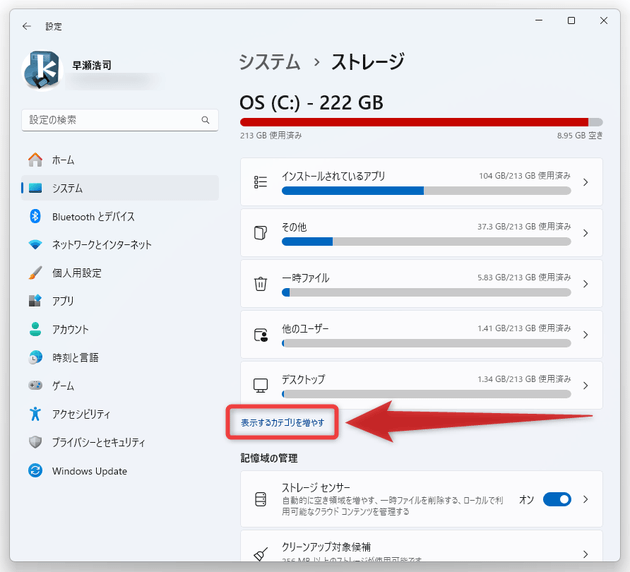The height and width of the screenshot is (572, 630).
Task: Open アプリ settings page
Action: pos(120,301)
